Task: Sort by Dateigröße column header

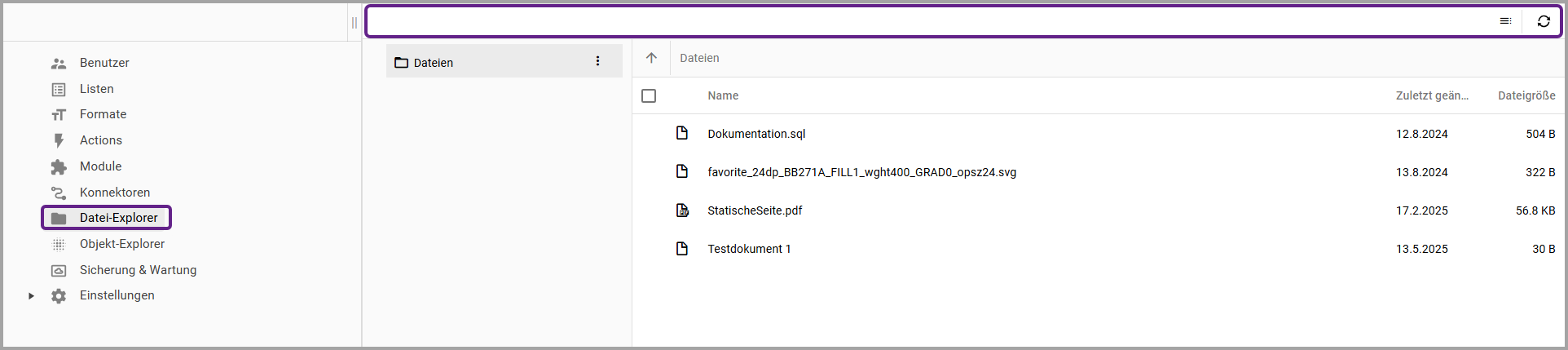Action: click(1526, 96)
